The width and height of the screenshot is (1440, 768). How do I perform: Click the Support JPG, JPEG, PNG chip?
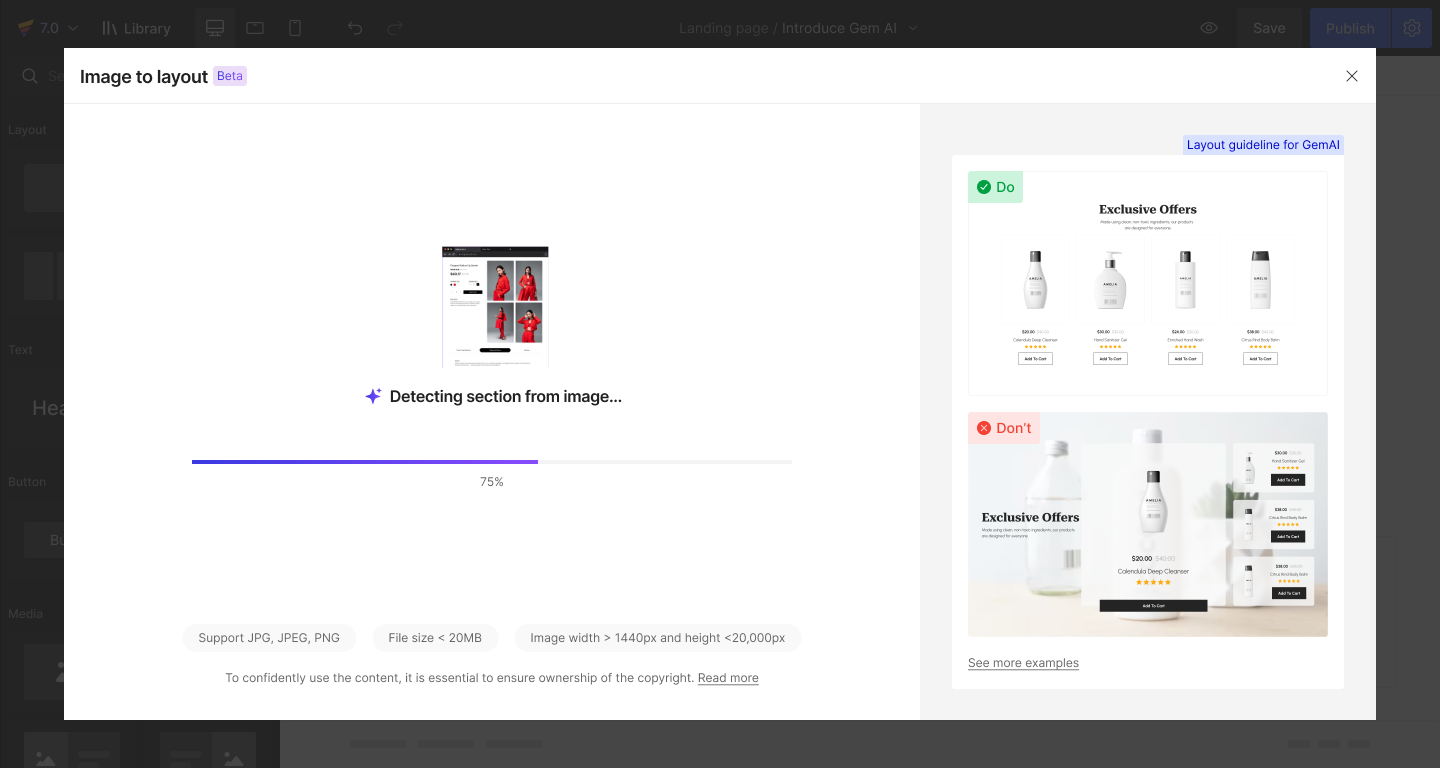pos(269,638)
